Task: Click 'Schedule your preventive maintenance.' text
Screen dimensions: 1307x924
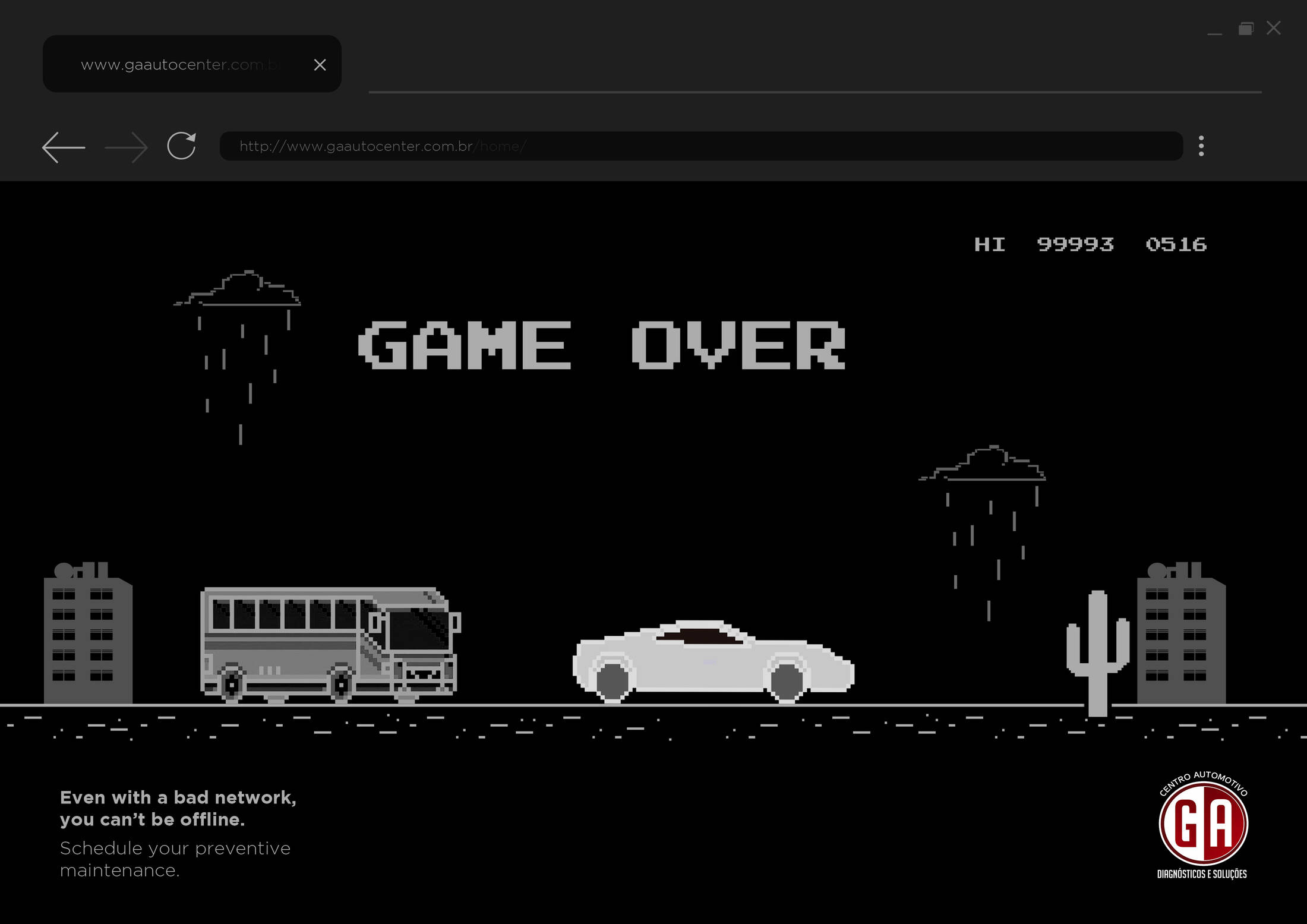Action: [175, 859]
